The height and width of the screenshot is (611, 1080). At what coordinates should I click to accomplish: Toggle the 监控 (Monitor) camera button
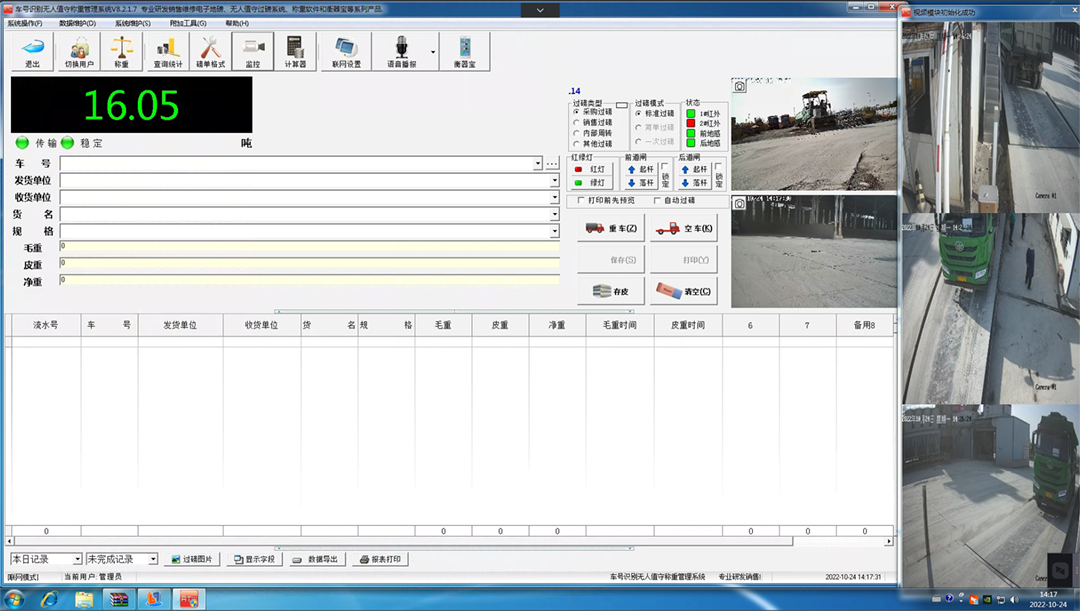(x=253, y=52)
